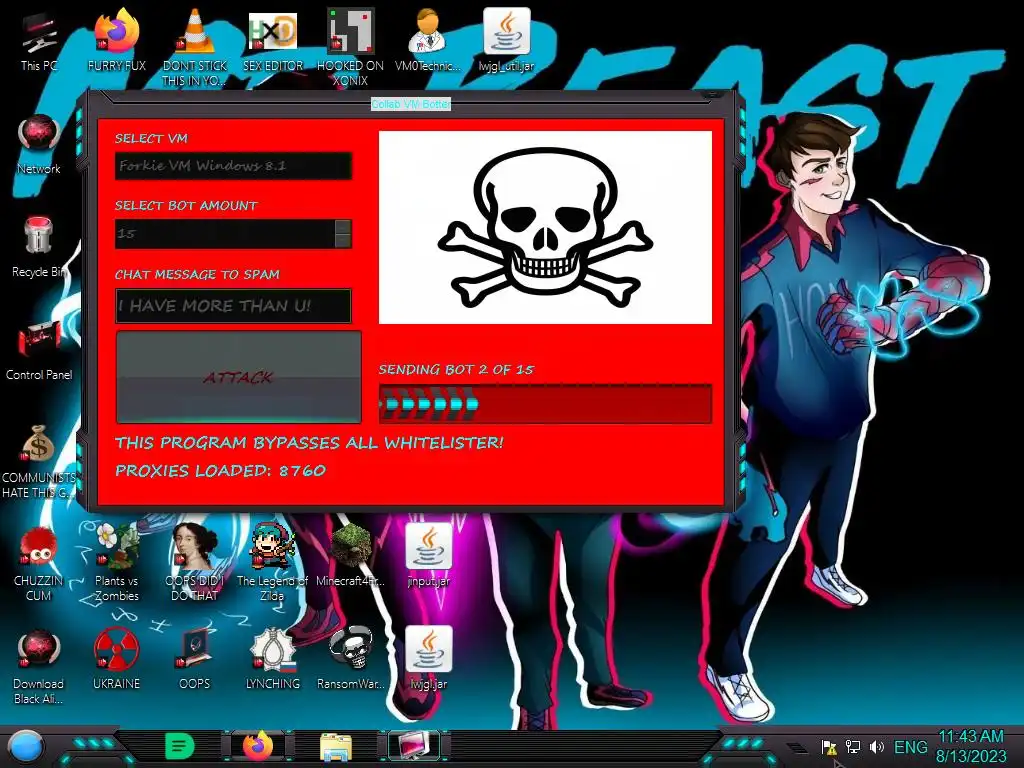Click the 'PROXIES LOADED: 8760' text
The height and width of the screenshot is (768, 1024).
coord(220,471)
